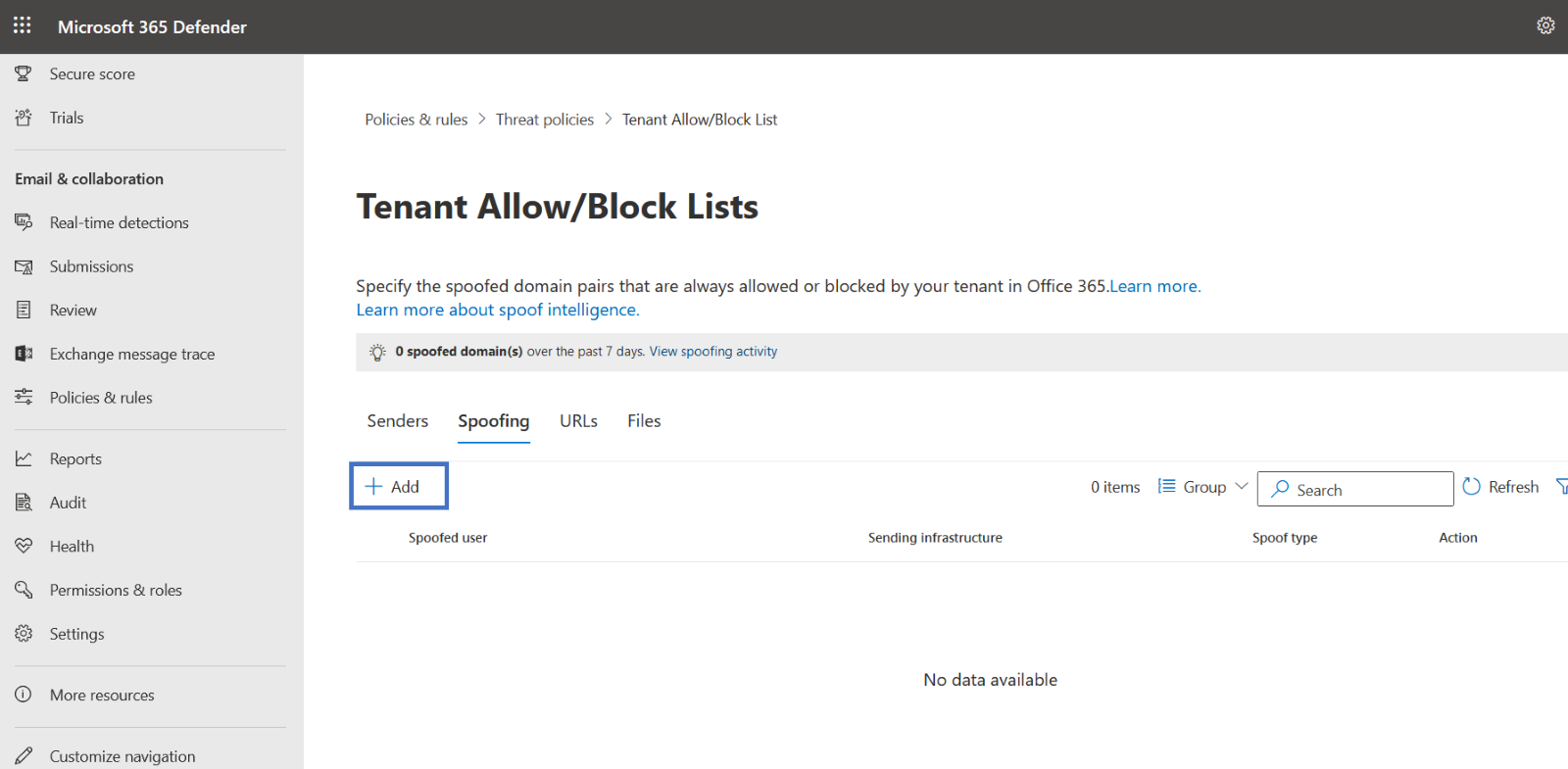
Task: Select the Files tab
Action: (644, 421)
